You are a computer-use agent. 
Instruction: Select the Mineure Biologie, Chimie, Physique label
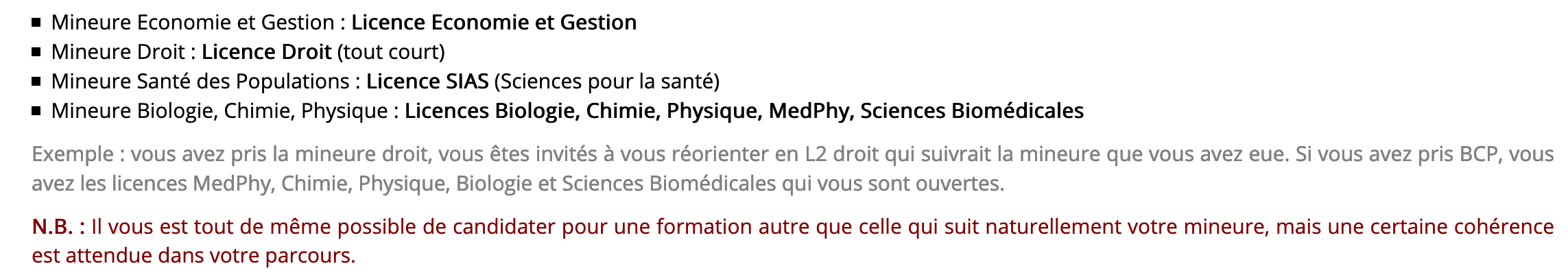(219, 111)
